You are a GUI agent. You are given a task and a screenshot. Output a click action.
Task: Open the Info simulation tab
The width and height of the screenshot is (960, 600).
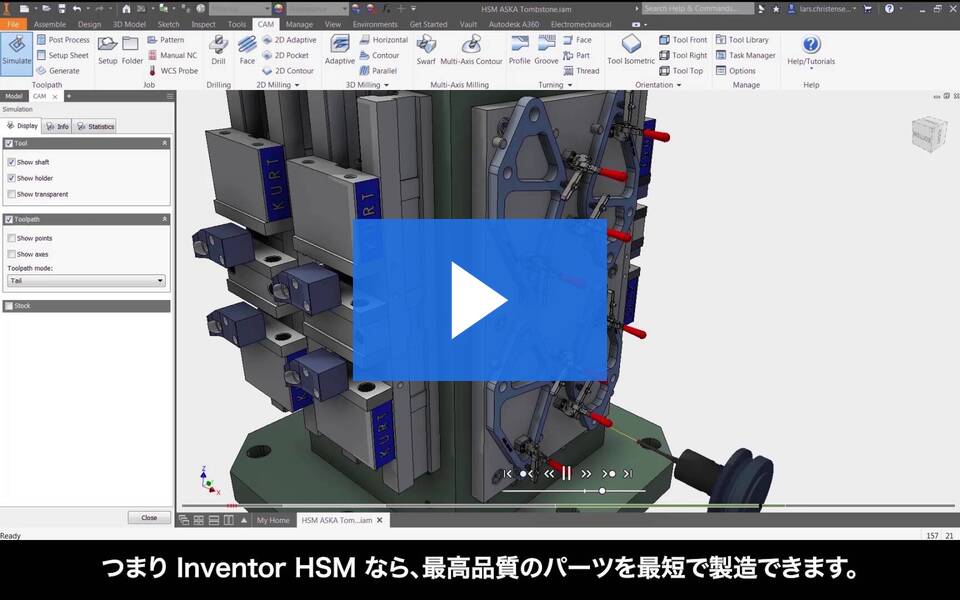[58, 127]
